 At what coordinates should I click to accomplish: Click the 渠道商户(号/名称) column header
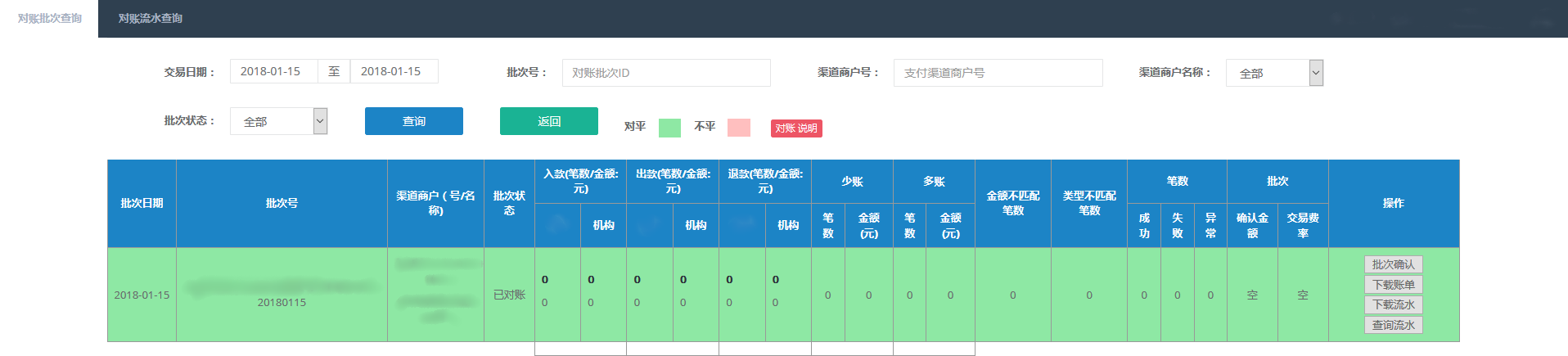(435, 203)
